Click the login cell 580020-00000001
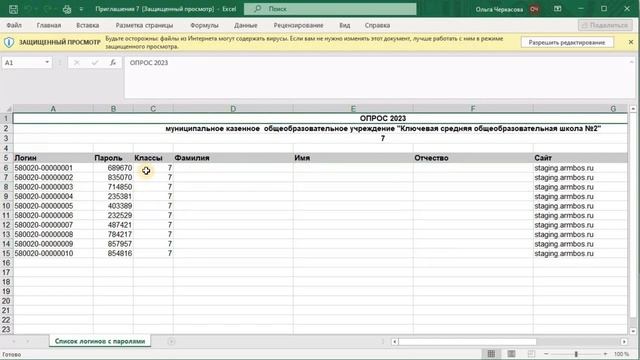This screenshot has height=360, width=640. coord(53,168)
